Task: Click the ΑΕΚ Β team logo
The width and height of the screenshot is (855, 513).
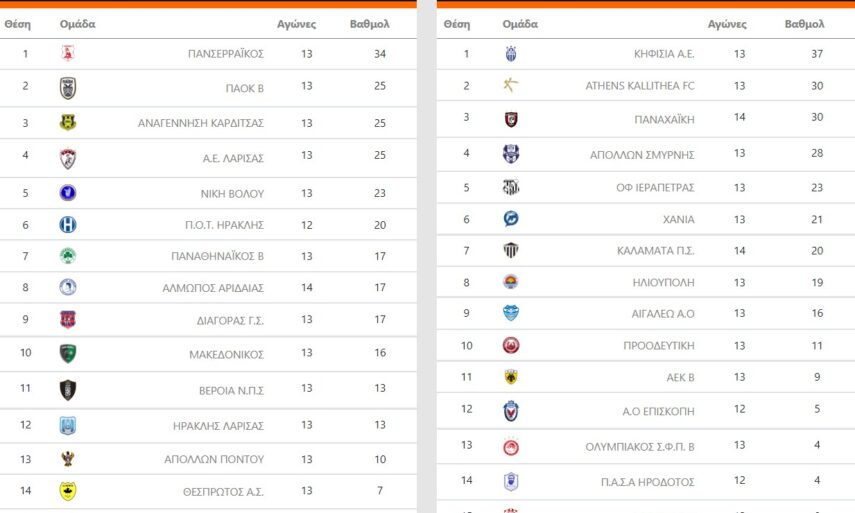Action: 511,377
